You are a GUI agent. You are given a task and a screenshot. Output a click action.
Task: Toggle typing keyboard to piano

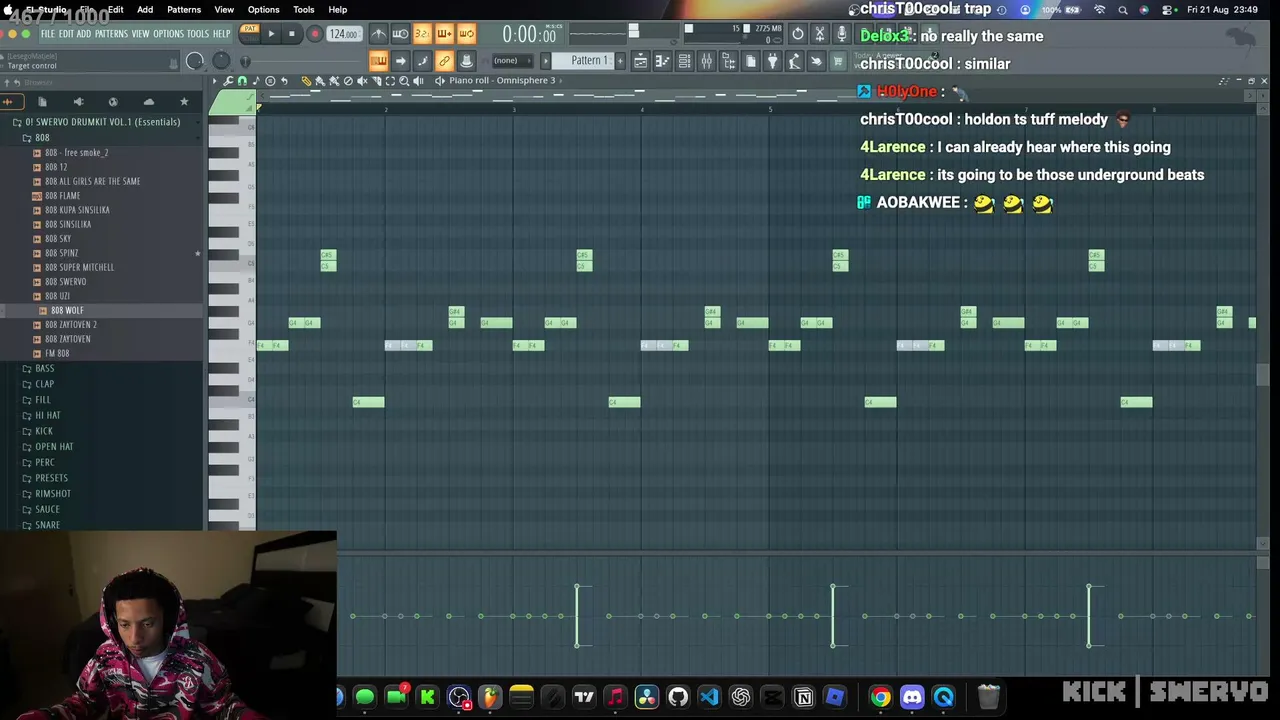(379, 61)
